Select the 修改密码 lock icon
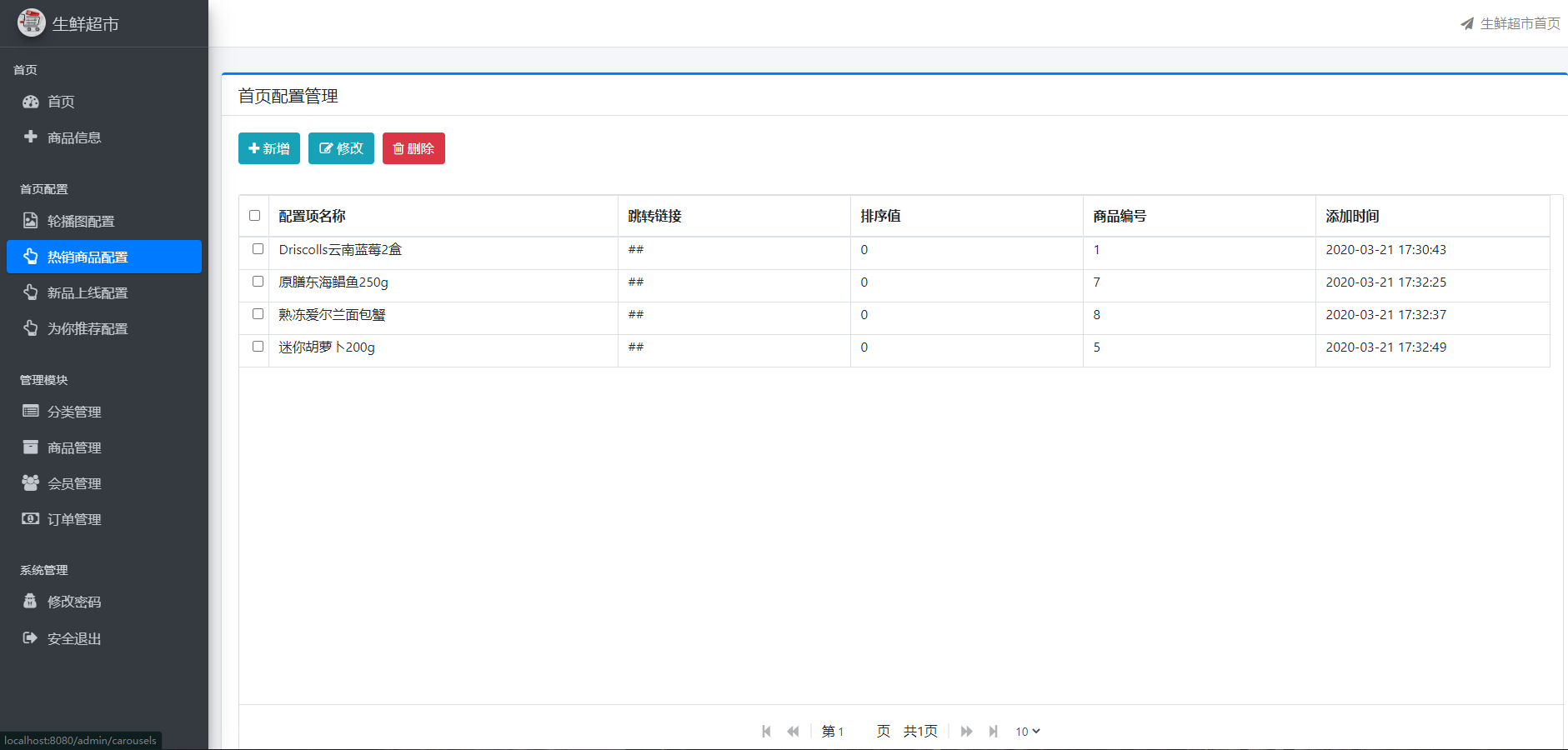 click(31, 601)
